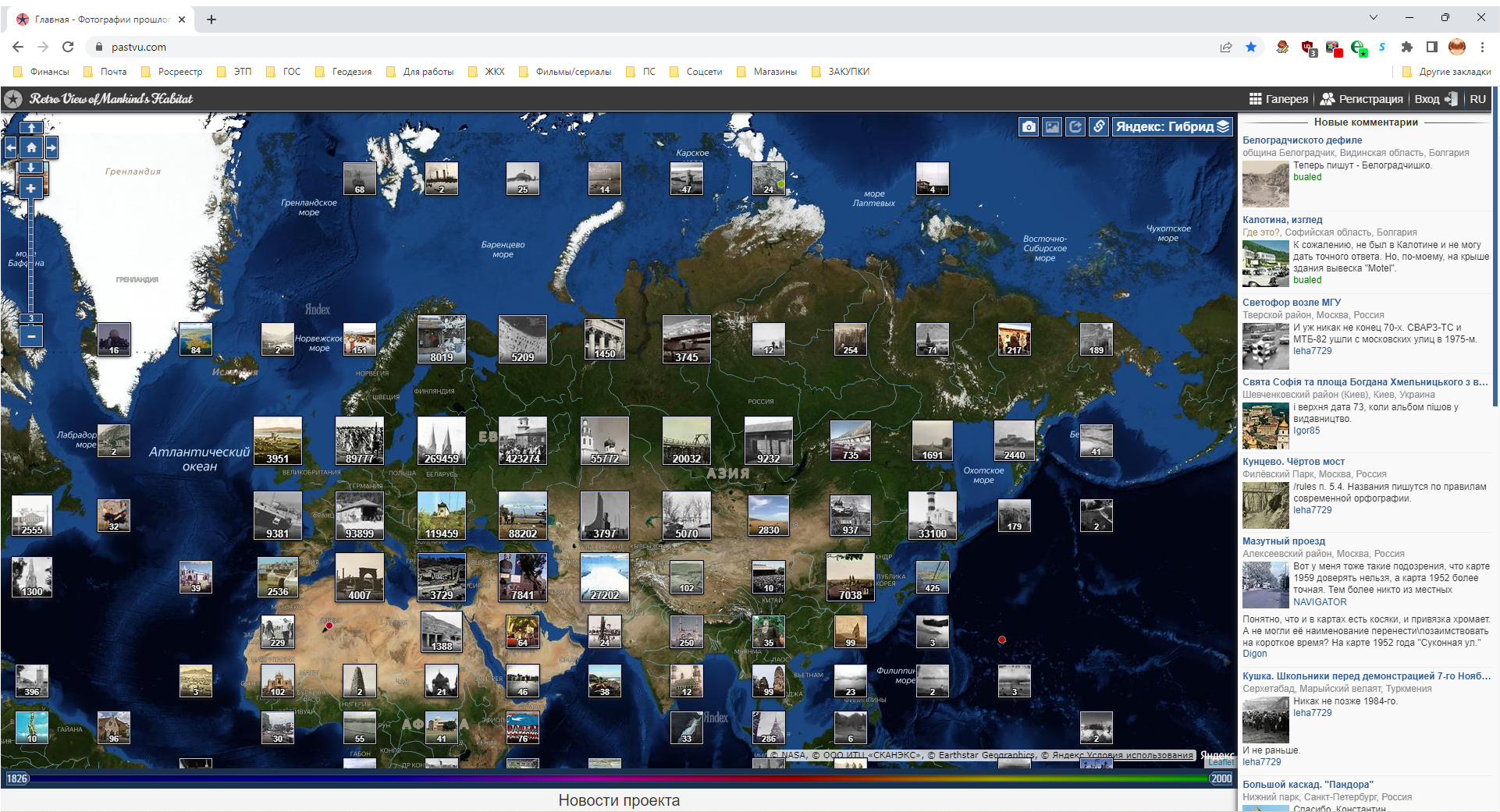Click the 2000 end year handle on timeline
The width and height of the screenshot is (1500, 812).
point(1221,778)
